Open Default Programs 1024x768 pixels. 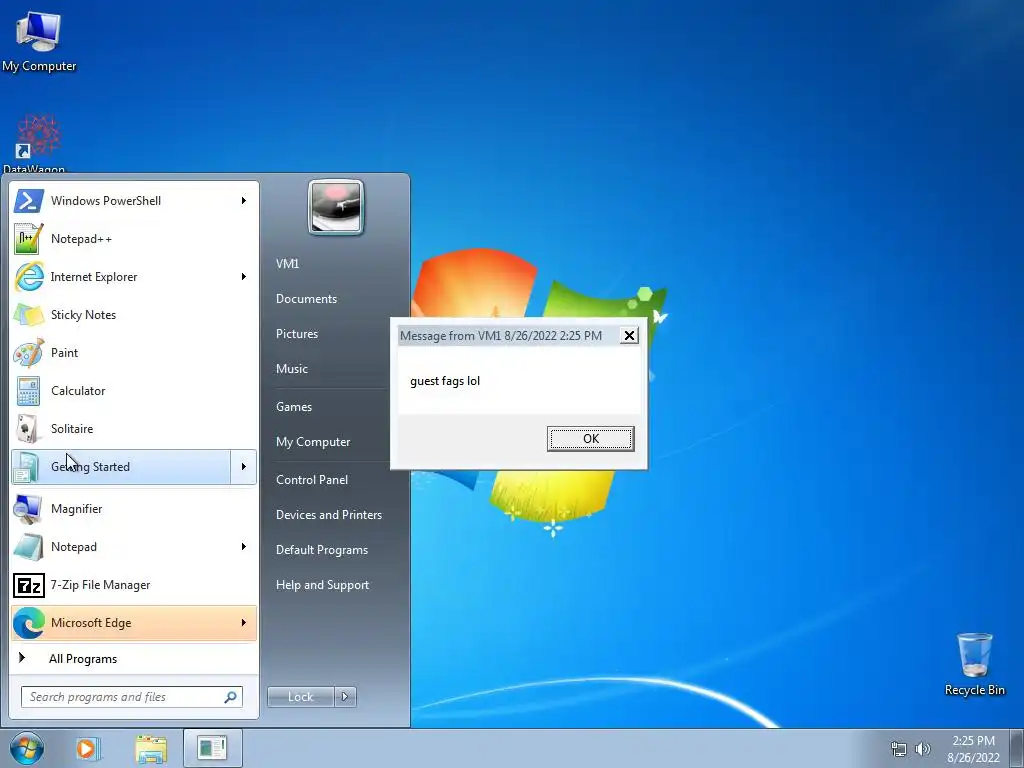[322, 550]
